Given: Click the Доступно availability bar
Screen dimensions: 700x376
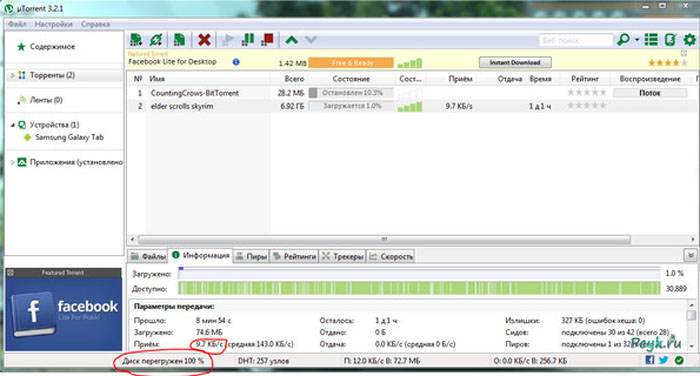Looking at the screenshot, I should click(x=419, y=288).
